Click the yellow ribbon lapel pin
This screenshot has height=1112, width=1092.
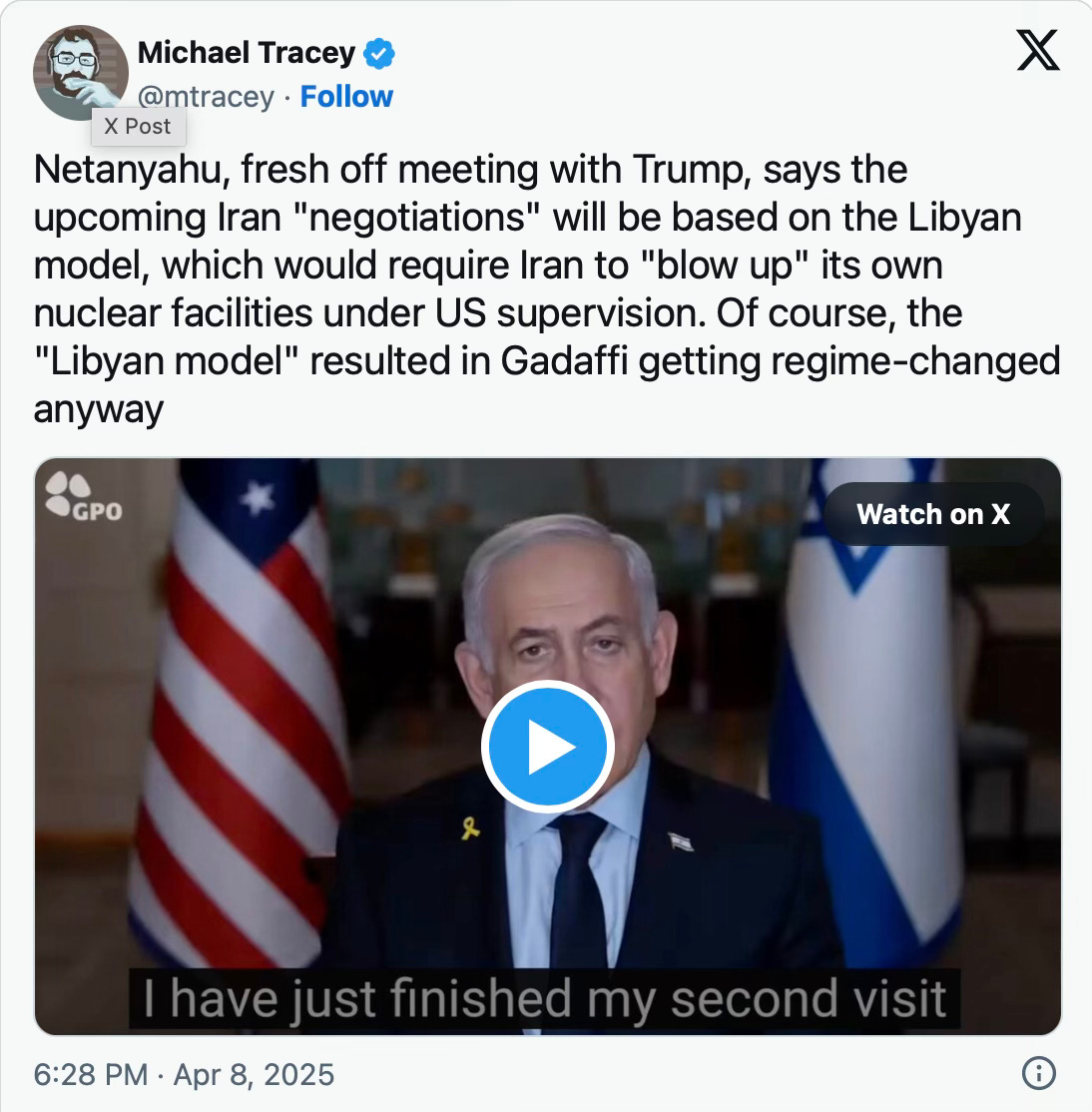pos(470,828)
